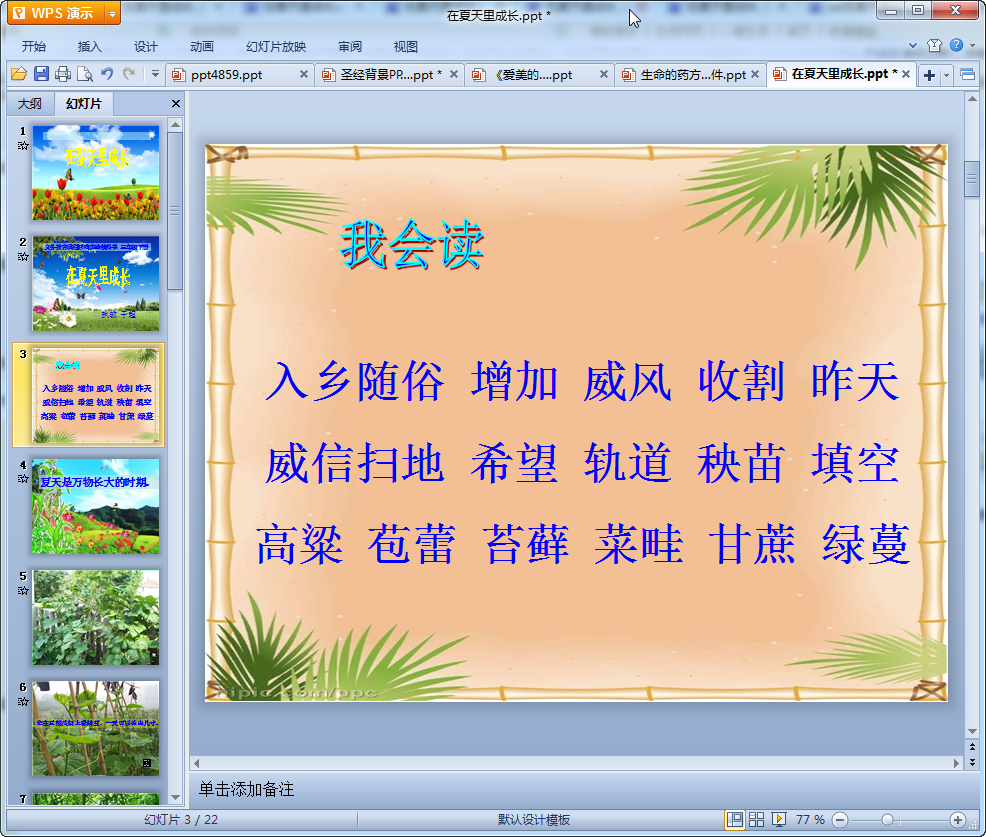
Task: Expand the new tab dropdown arrow
Action: click(x=946, y=75)
